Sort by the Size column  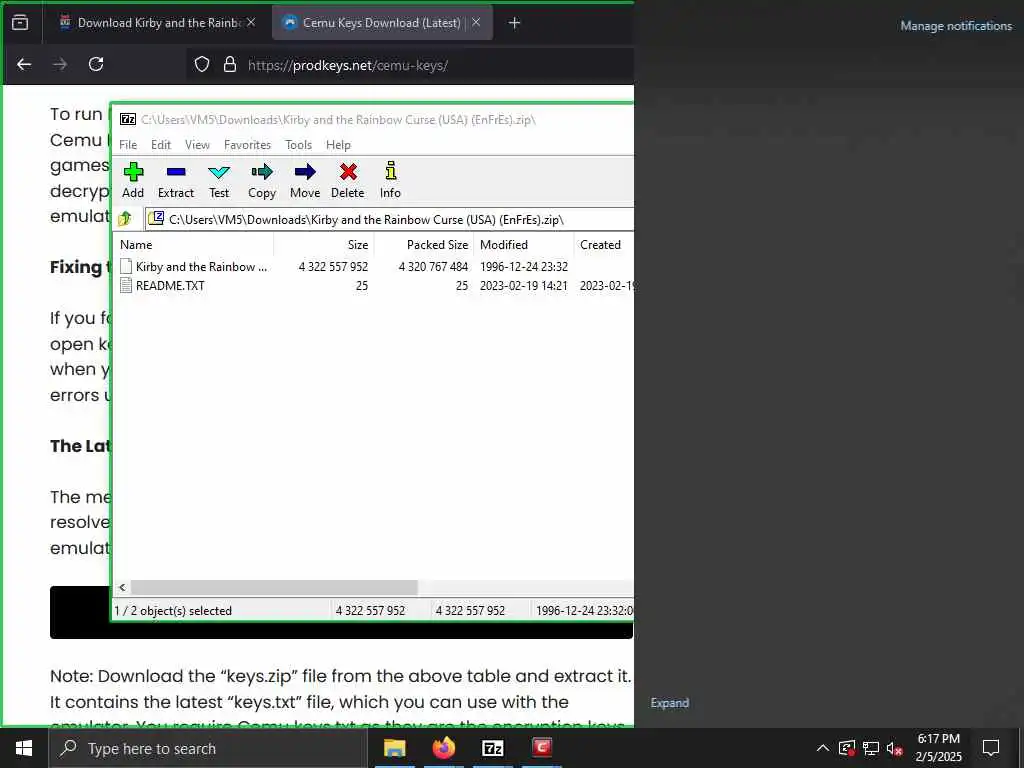pos(324,245)
